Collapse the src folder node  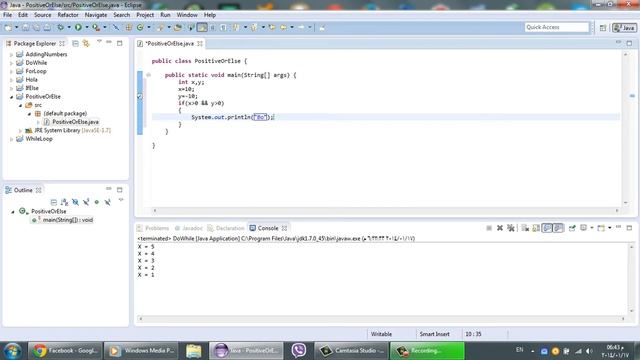coord(20,105)
